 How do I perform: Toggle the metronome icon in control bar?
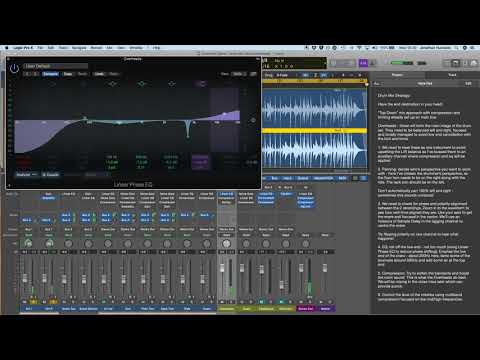373,63
